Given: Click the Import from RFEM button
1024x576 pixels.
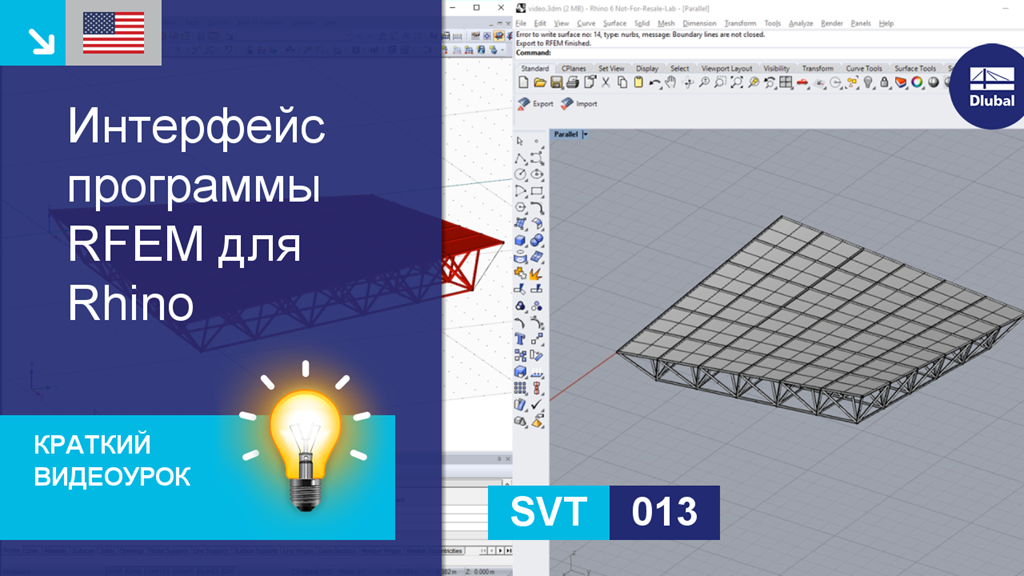Looking at the screenshot, I should point(579,104).
